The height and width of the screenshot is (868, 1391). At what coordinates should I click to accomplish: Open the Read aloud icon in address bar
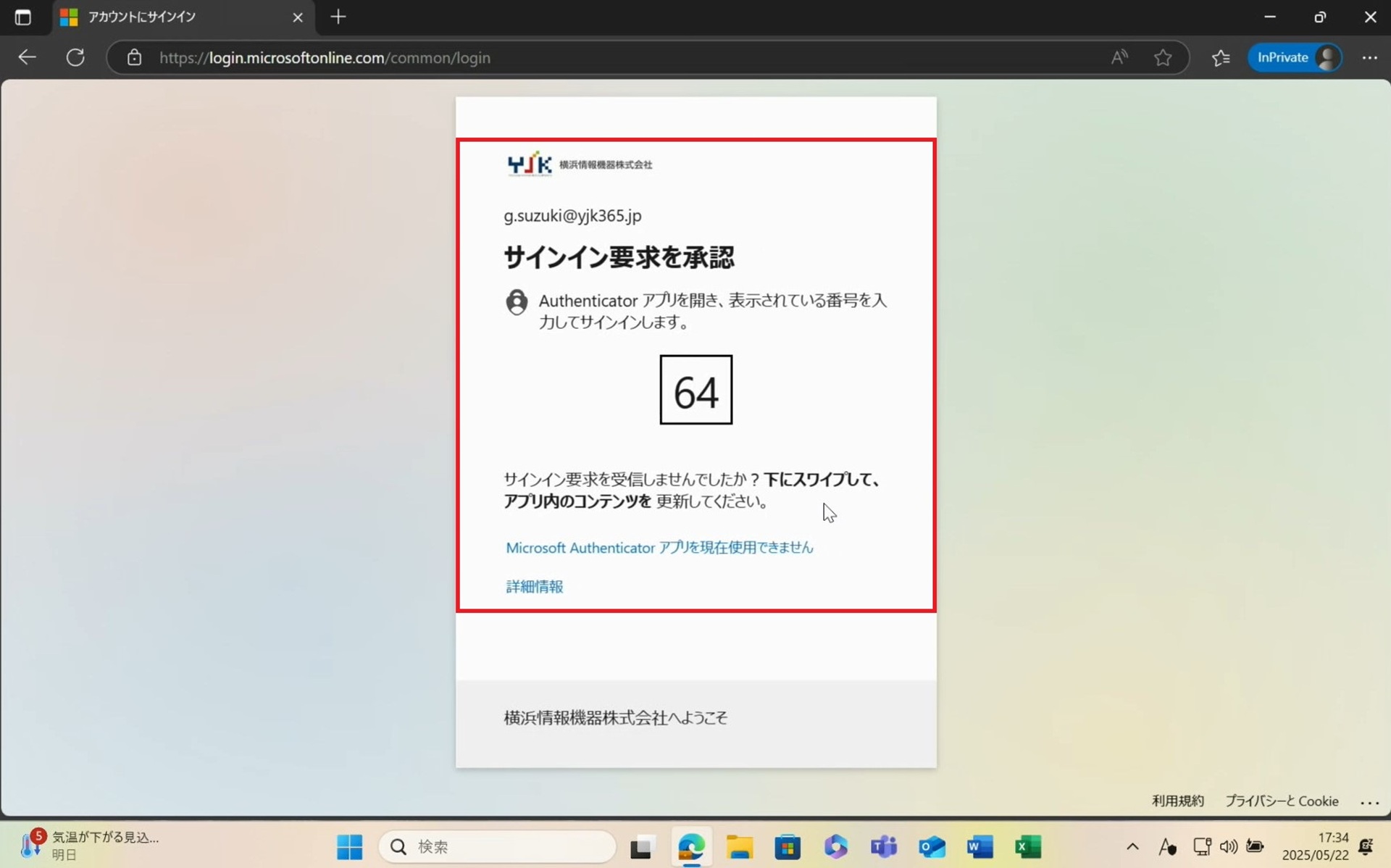point(1119,57)
